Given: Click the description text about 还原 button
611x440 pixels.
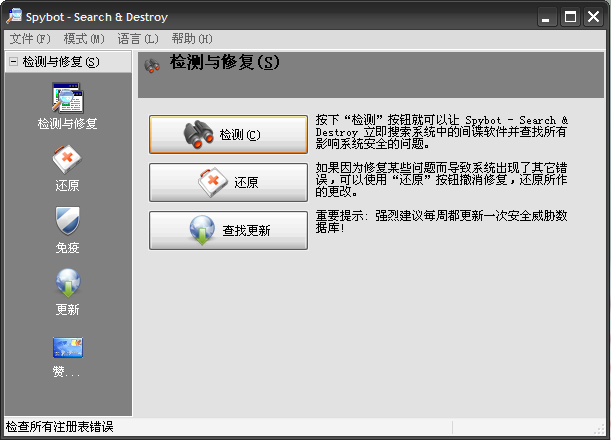Looking at the screenshot, I should pos(441,180).
